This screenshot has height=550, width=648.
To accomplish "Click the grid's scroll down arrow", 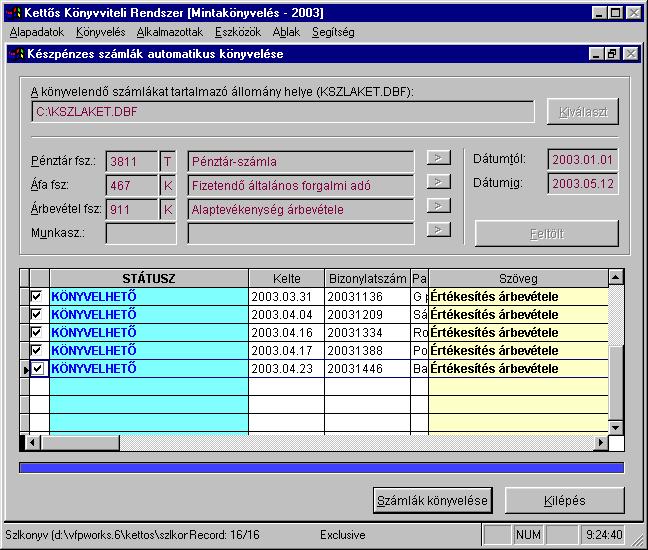I will click(616, 427).
